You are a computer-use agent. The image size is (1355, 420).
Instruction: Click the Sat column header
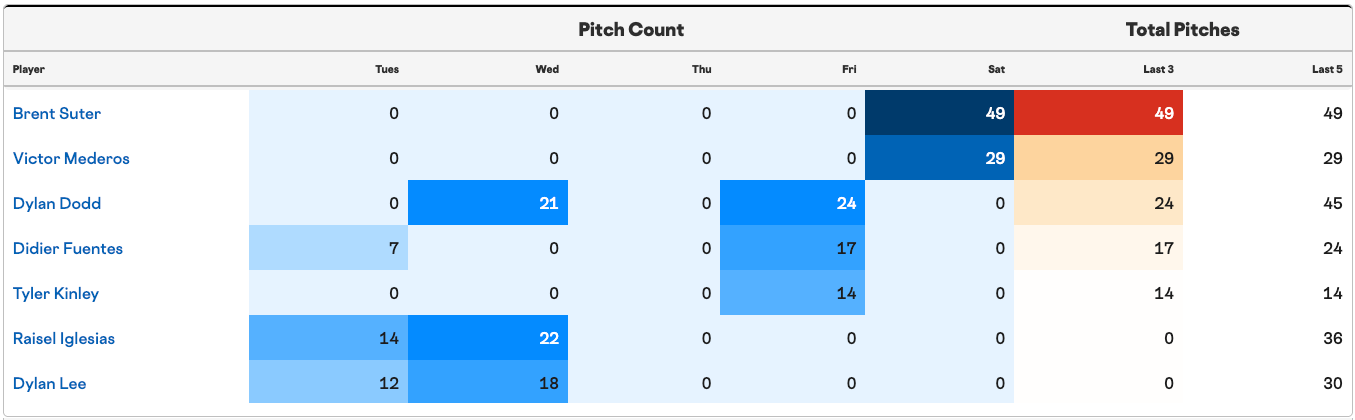coord(996,69)
